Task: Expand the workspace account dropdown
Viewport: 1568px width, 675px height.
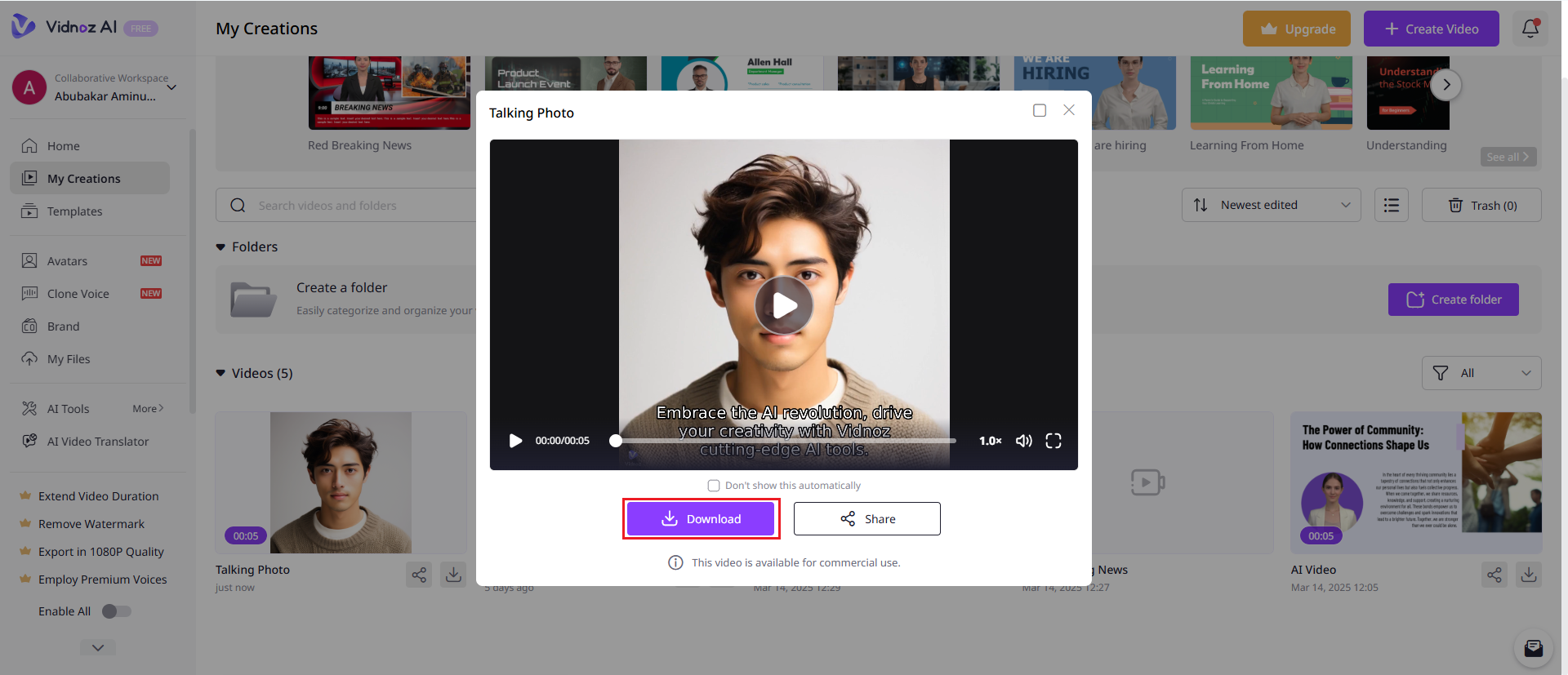Action: (171, 87)
